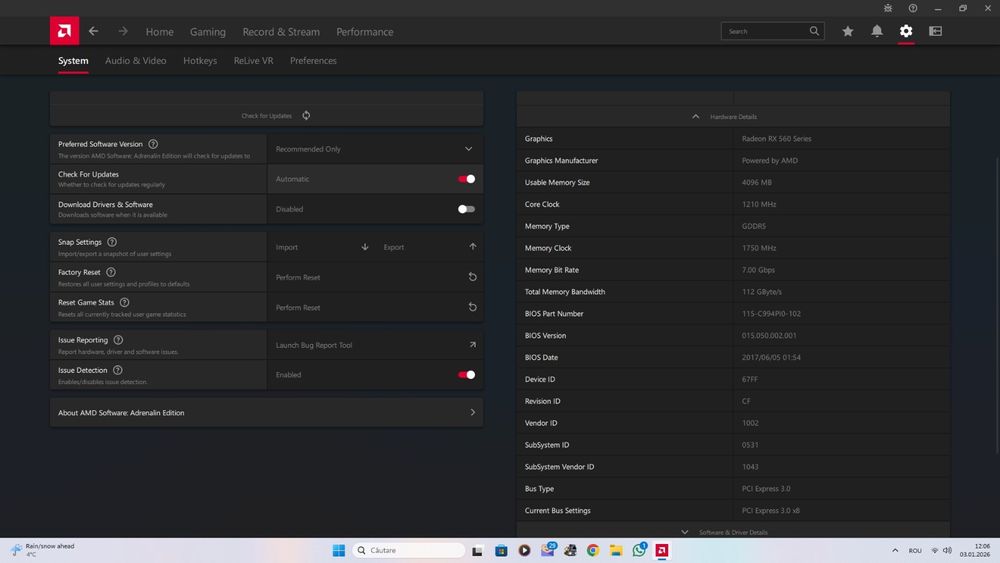Turn off Issue Detection toggle
The width and height of the screenshot is (1000, 563).
pos(466,375)
